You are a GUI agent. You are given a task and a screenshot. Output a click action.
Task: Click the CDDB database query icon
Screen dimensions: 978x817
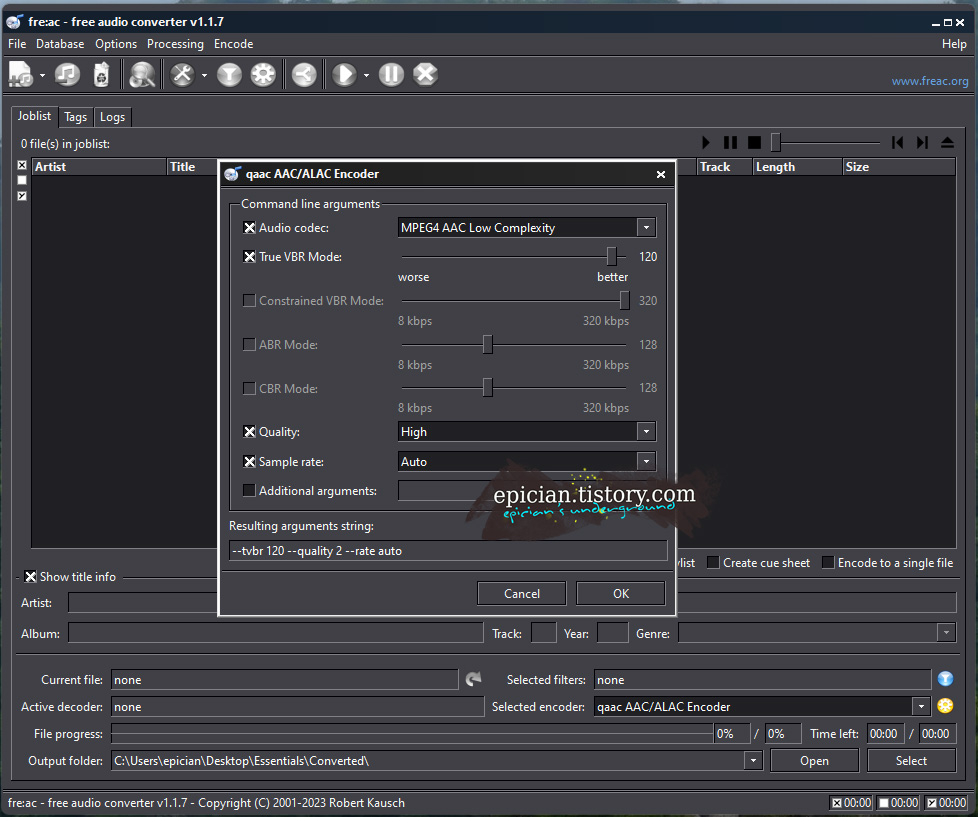142,75
